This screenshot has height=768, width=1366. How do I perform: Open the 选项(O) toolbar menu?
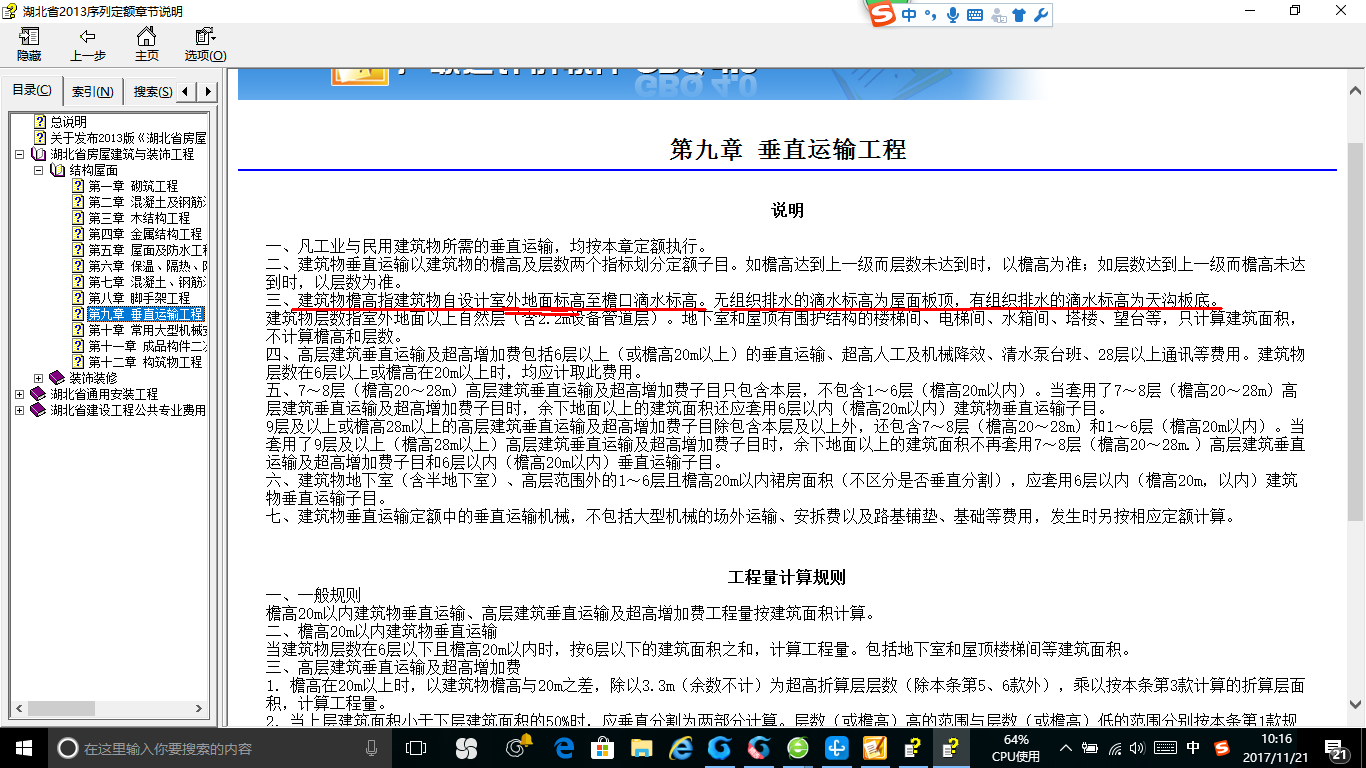coord(205,45)
